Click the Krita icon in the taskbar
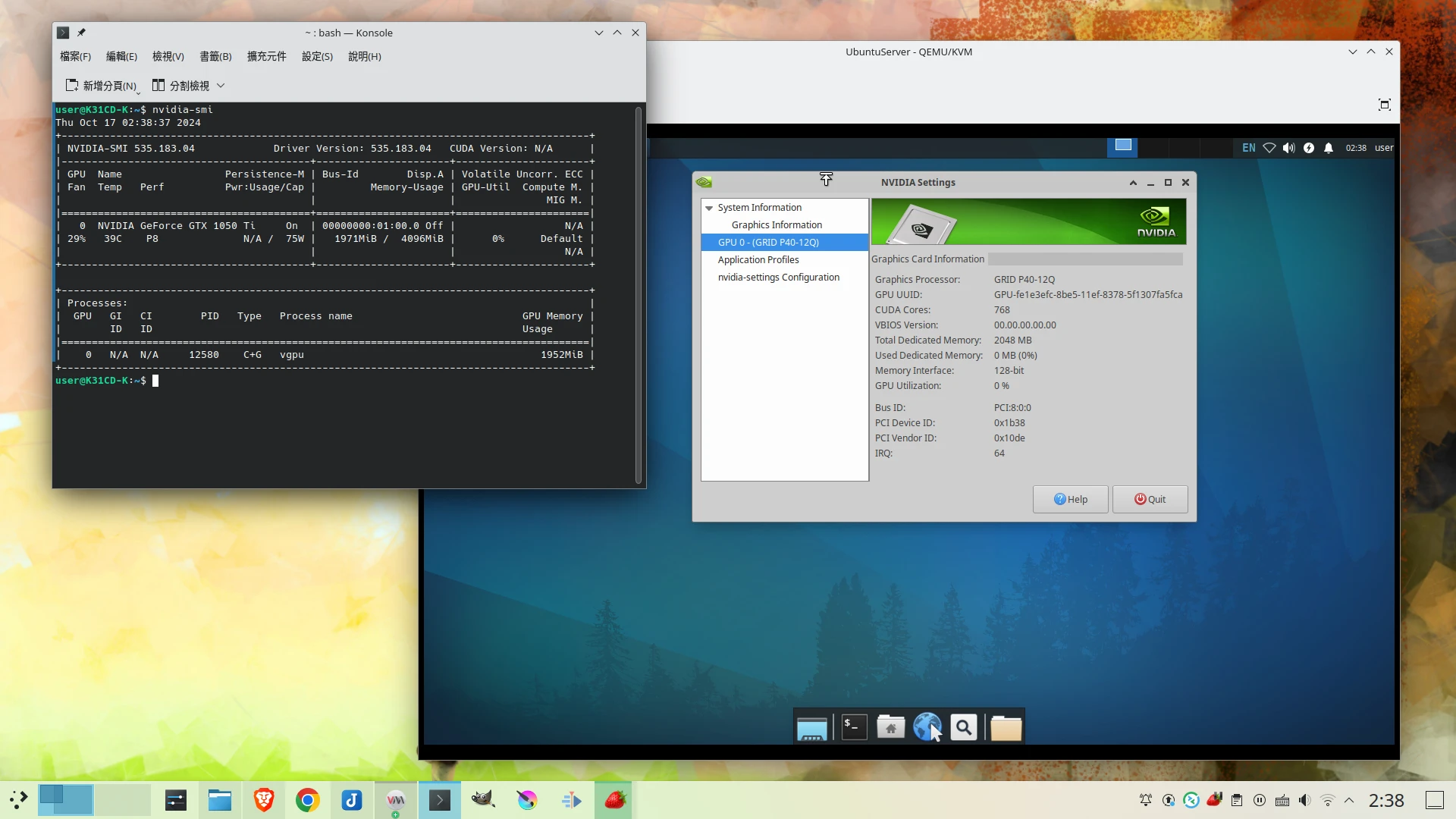 point(527,800)
